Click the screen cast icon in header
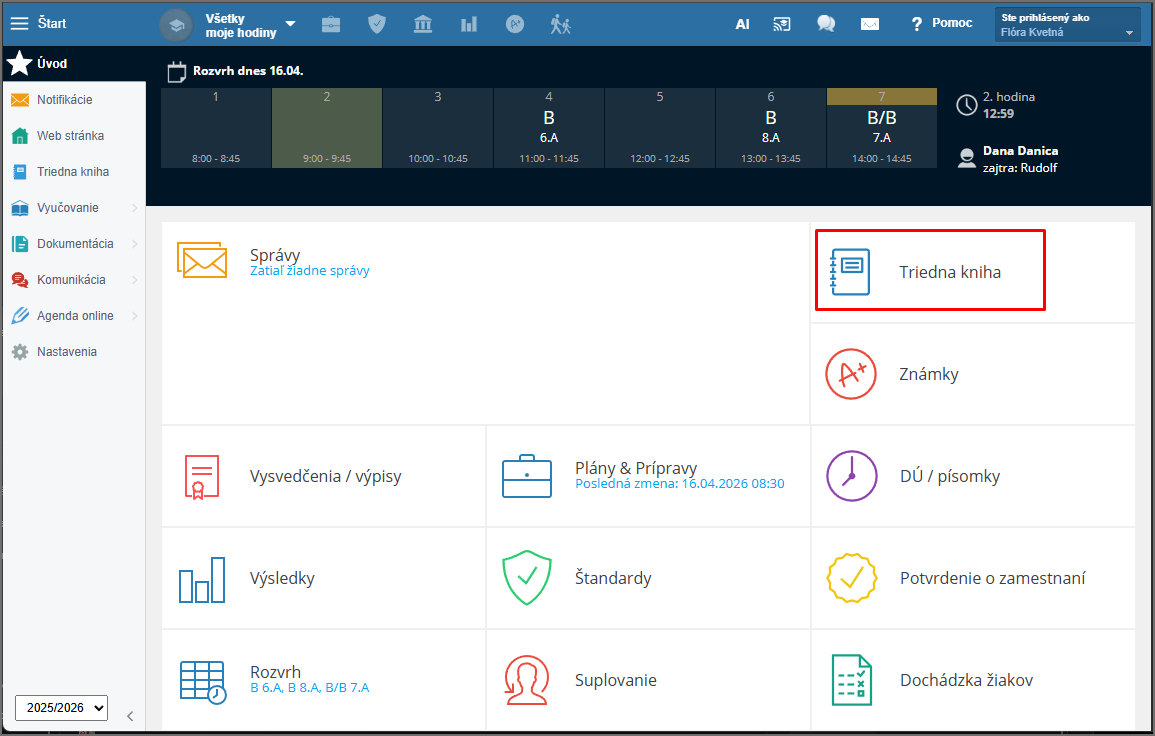Screen dimensions: 1155x736 click(x=783, y=24)
